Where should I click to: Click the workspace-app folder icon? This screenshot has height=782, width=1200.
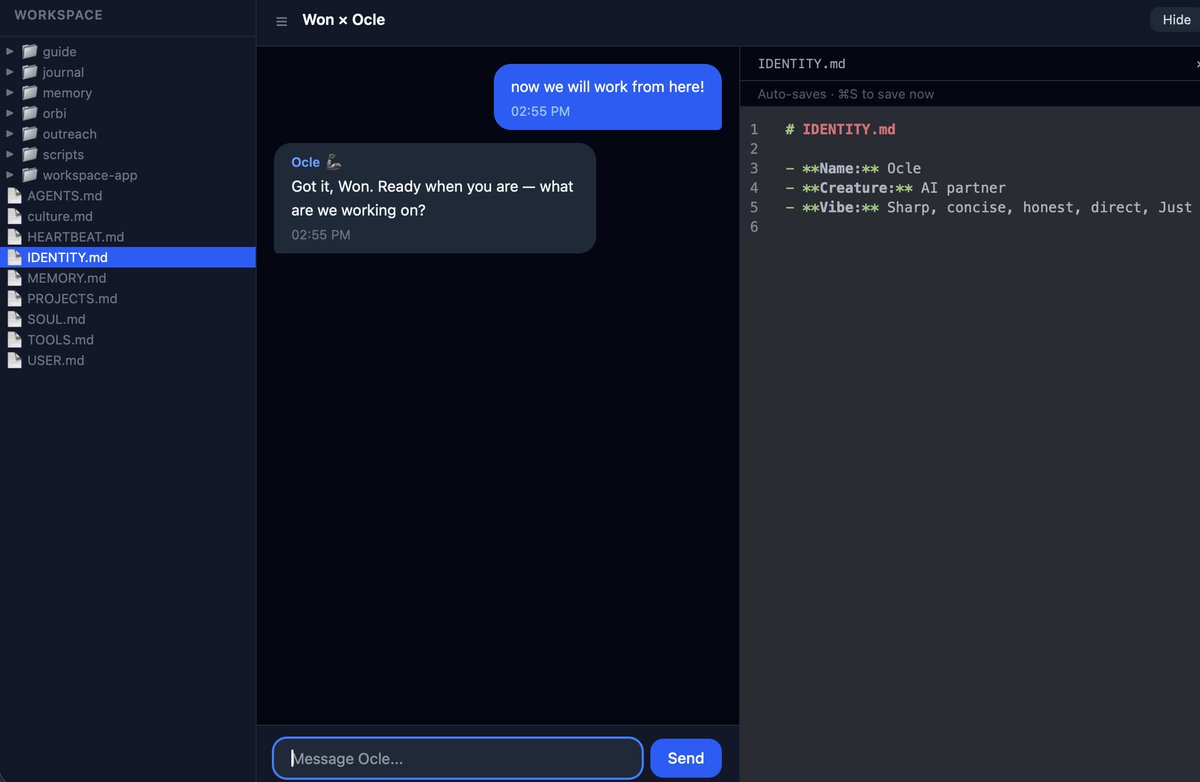coord(29,174)
